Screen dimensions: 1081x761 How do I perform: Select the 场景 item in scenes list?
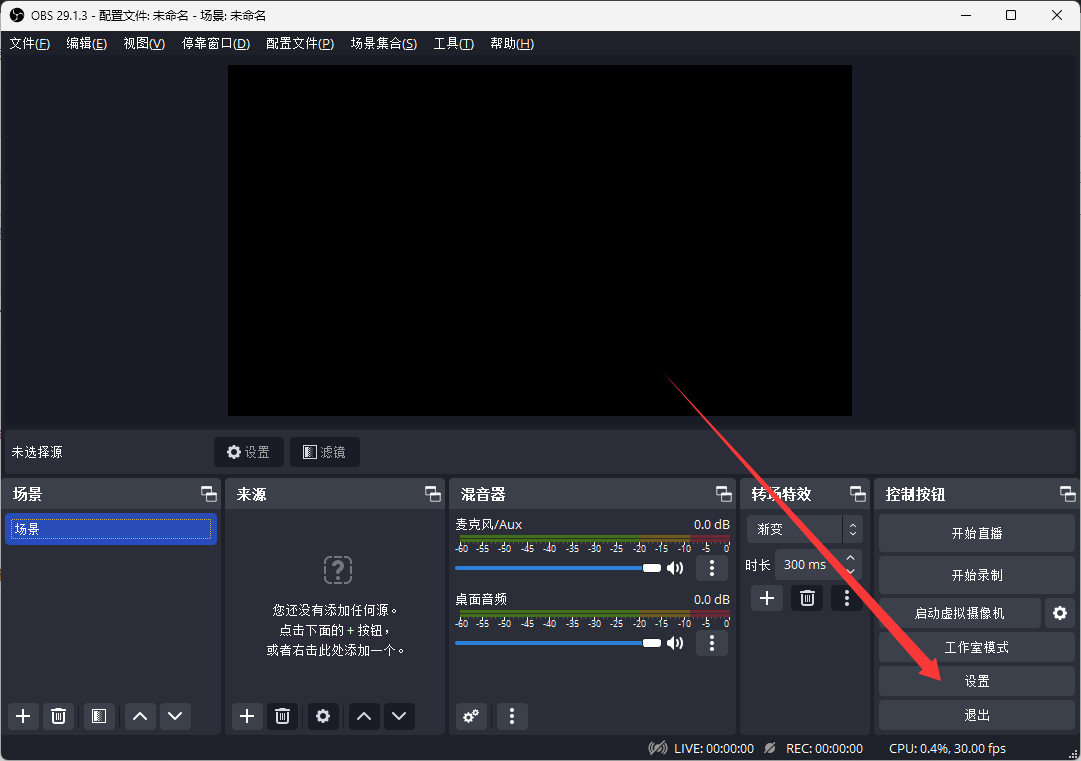[x=110, y=529]
